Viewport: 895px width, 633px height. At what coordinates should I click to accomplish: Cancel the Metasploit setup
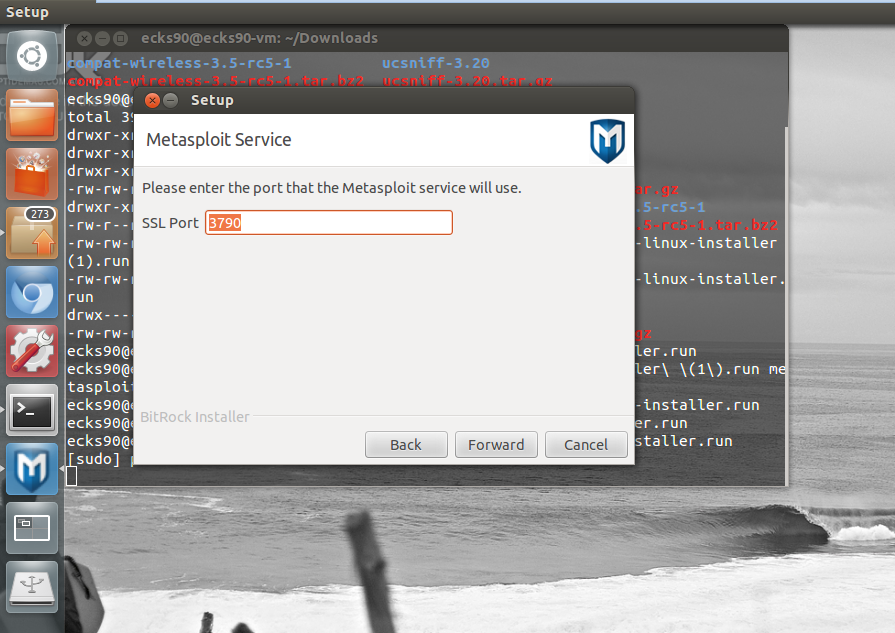tap(586, 445)
